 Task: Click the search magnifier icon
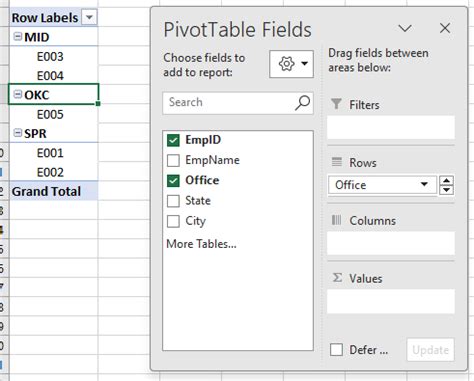coord(302,102)
